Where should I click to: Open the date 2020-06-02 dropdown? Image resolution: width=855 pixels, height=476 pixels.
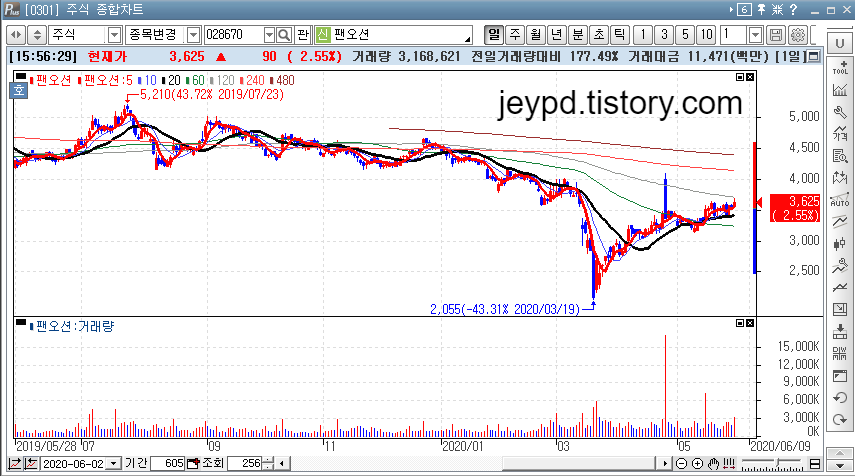coord(113,463)
